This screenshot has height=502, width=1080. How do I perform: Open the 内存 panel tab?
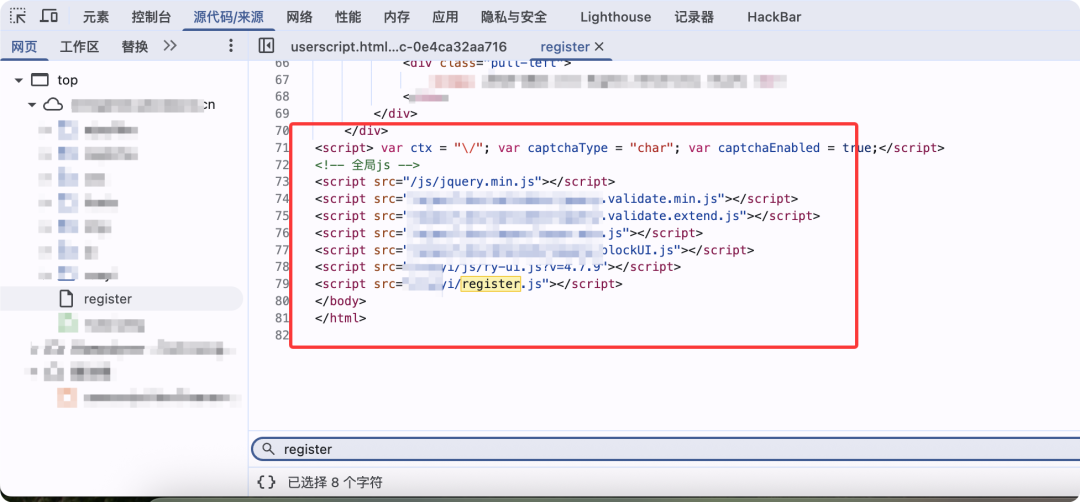tap(397, 17)
